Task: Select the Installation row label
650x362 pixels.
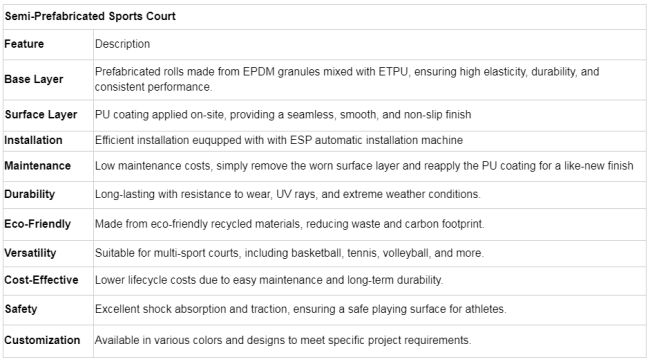Action: [x=33, y=140]
